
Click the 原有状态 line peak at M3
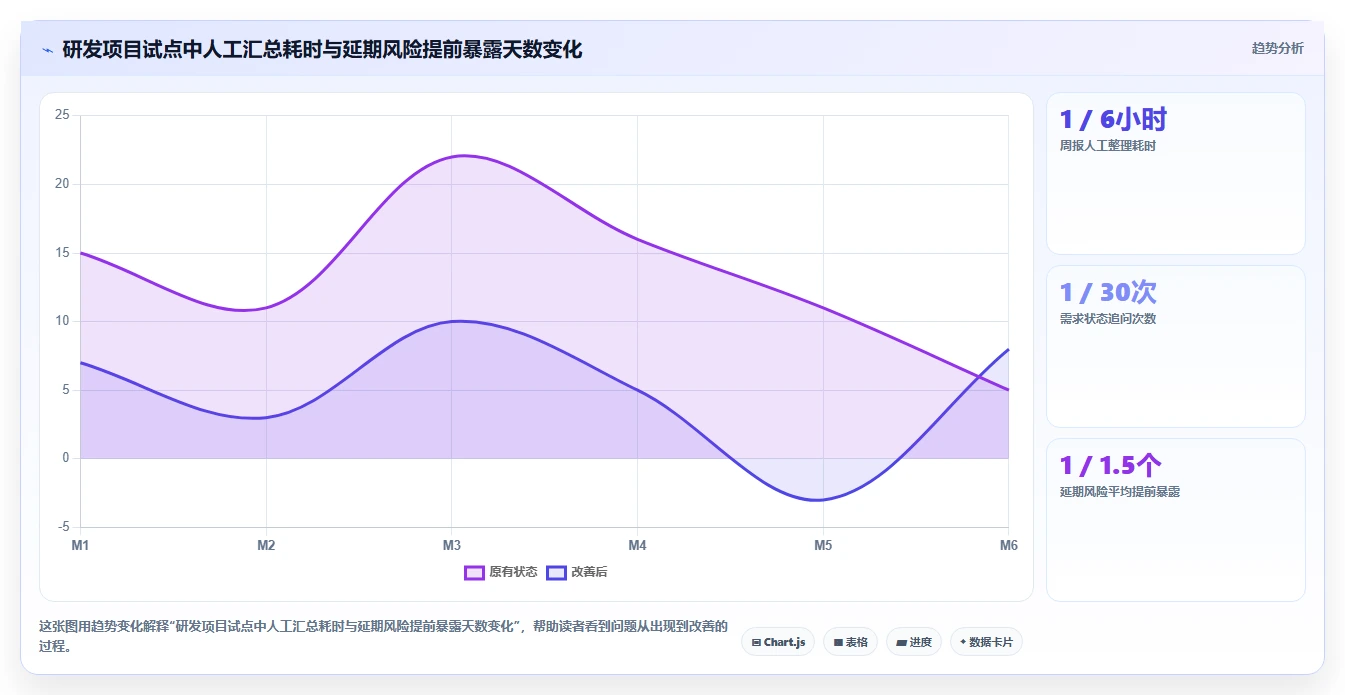pyautogui.click(x=463, y=156)
